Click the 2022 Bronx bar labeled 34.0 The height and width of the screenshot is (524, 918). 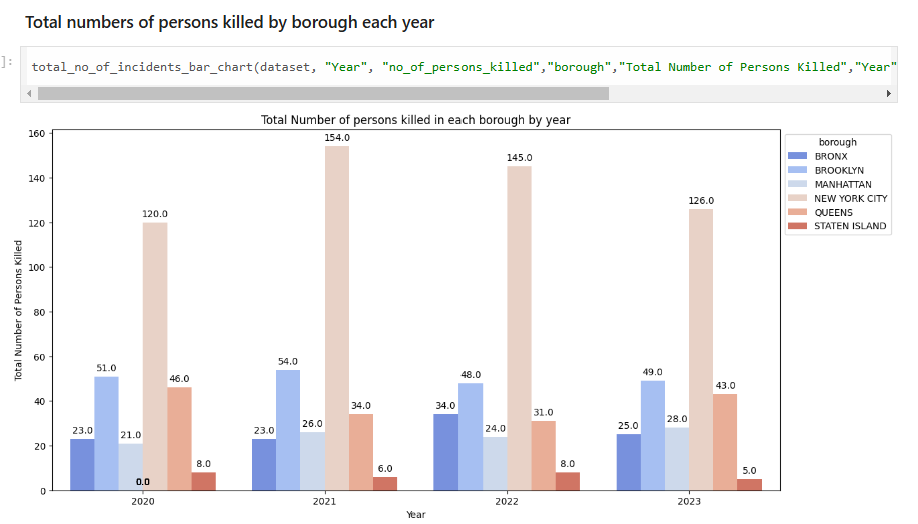(x=446, y=453)
